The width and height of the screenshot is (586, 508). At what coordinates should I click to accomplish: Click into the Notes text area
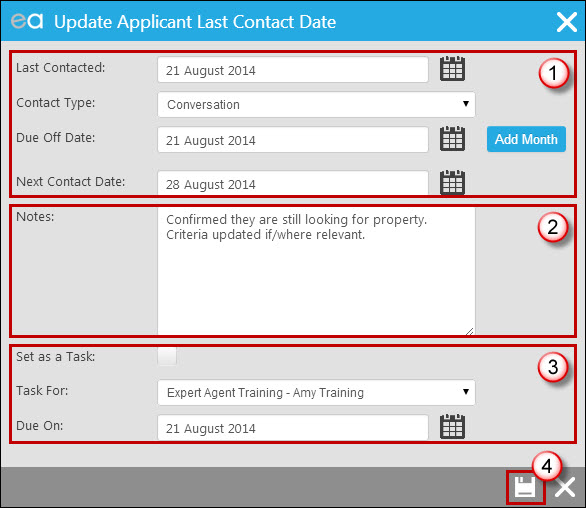[316, 271]
